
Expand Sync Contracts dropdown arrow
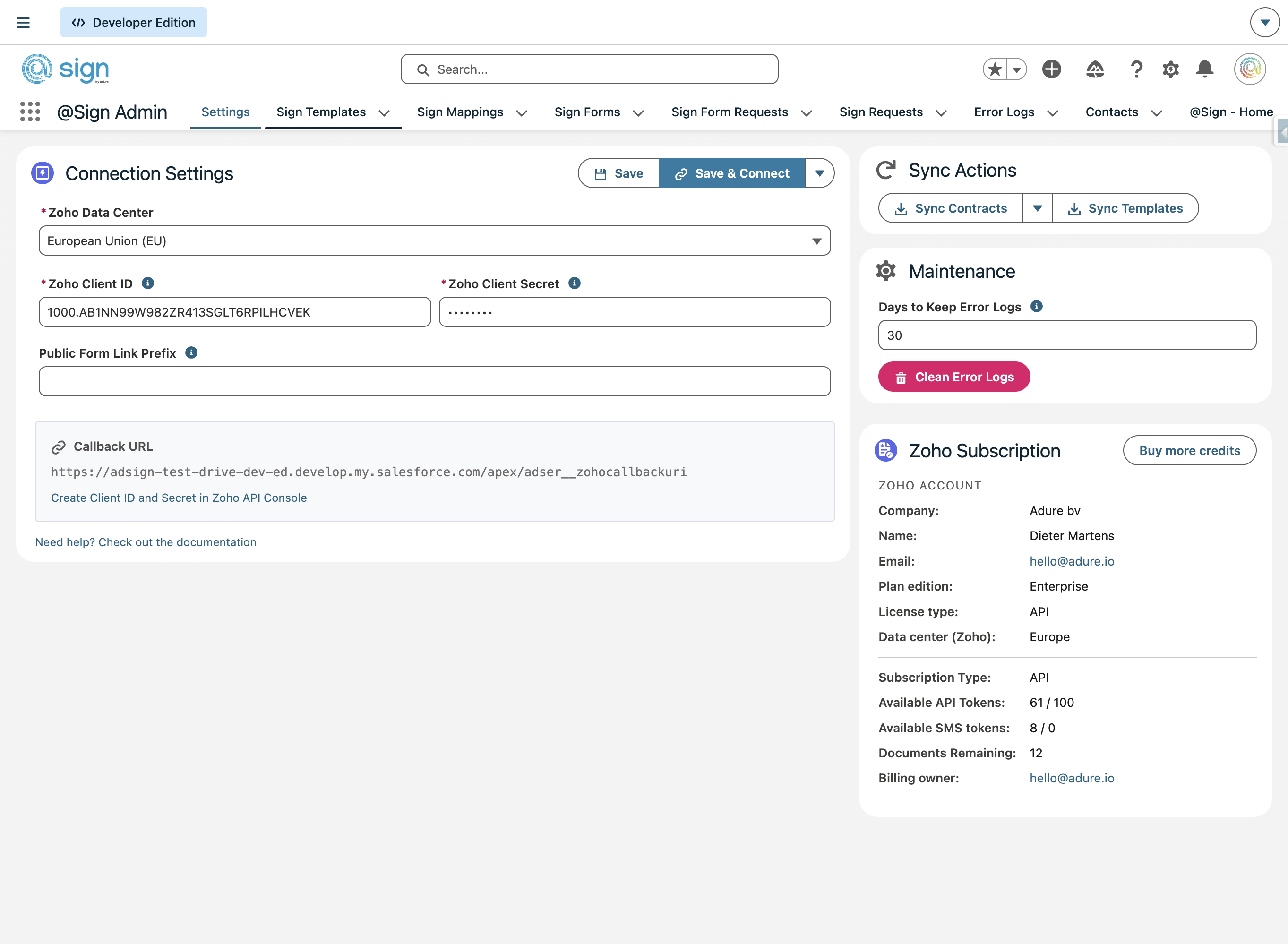[1037, 208]
